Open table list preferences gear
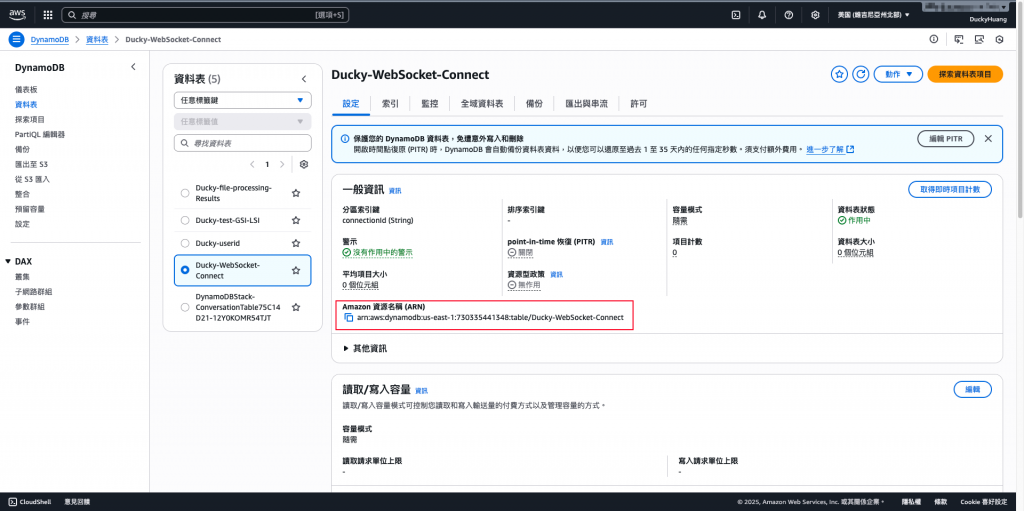The image size is (1024, 511). 304,165
